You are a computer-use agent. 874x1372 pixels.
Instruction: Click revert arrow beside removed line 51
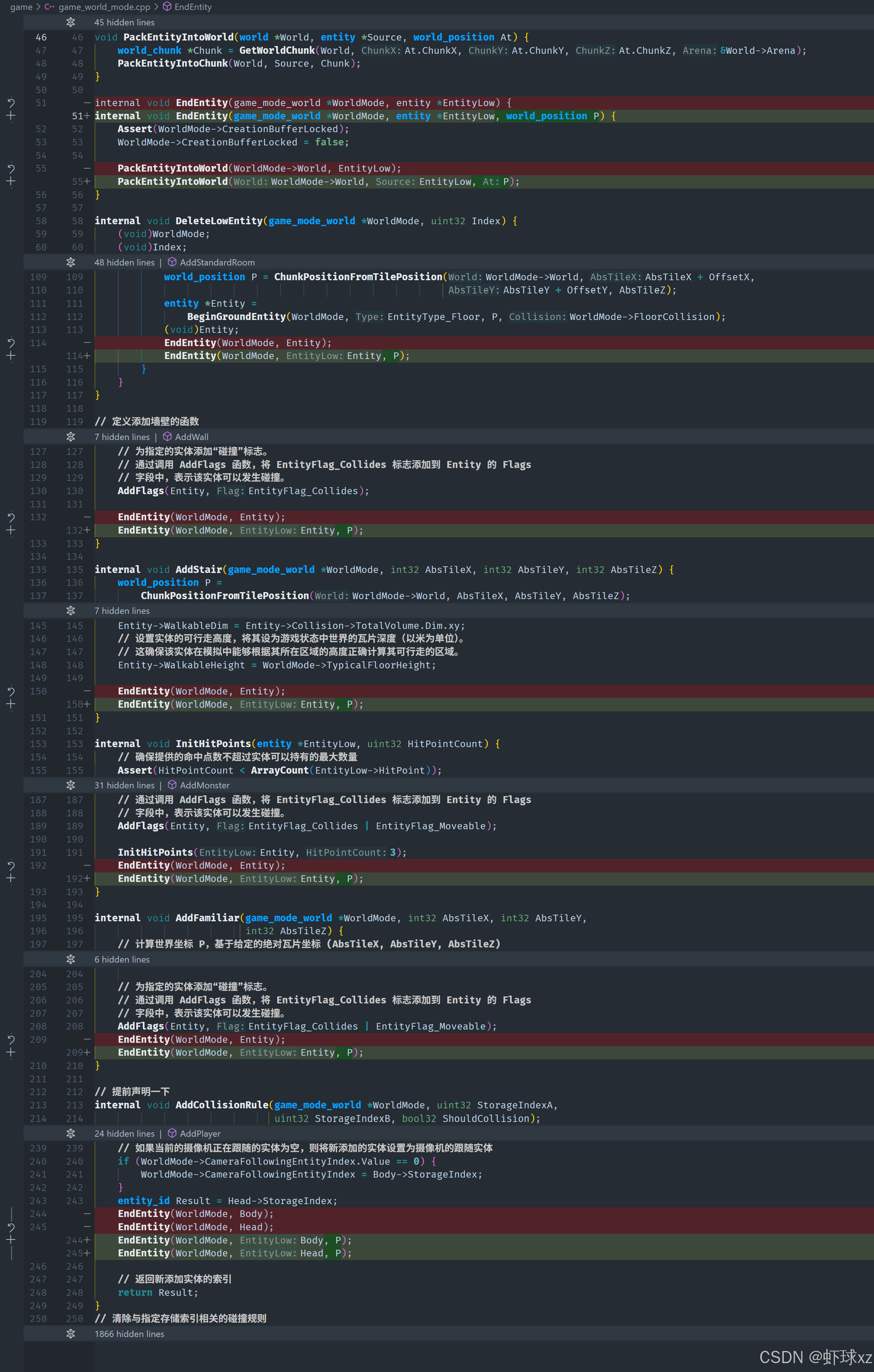[11, 103]
